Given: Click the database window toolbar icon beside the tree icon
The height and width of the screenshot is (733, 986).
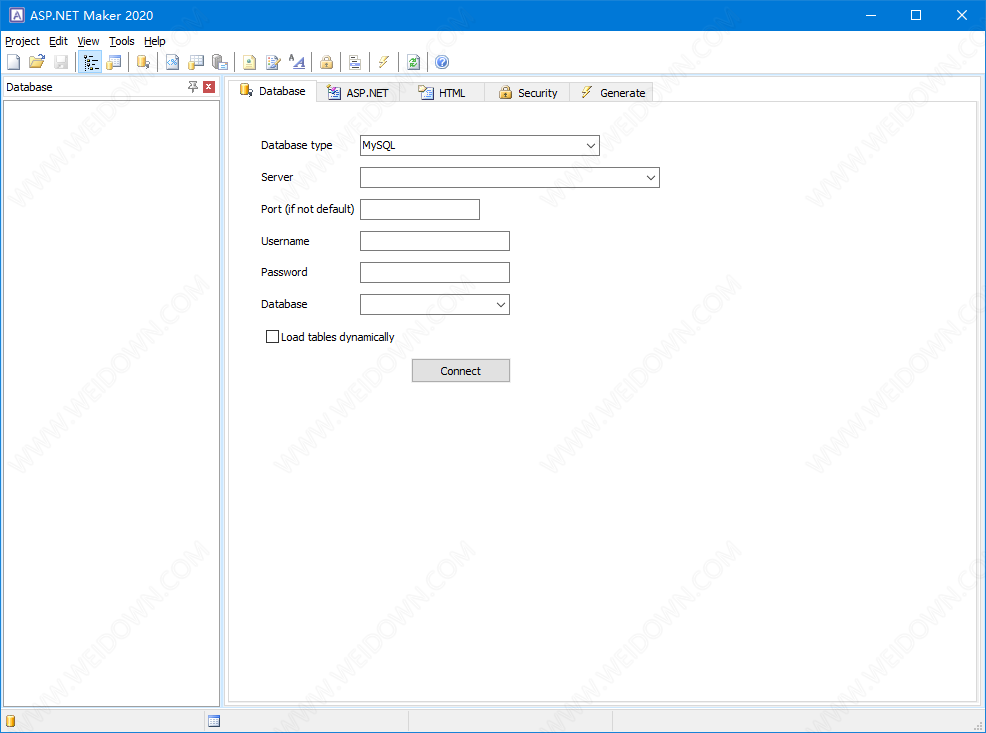Looking at the screenshot, I should coord(114,62).
